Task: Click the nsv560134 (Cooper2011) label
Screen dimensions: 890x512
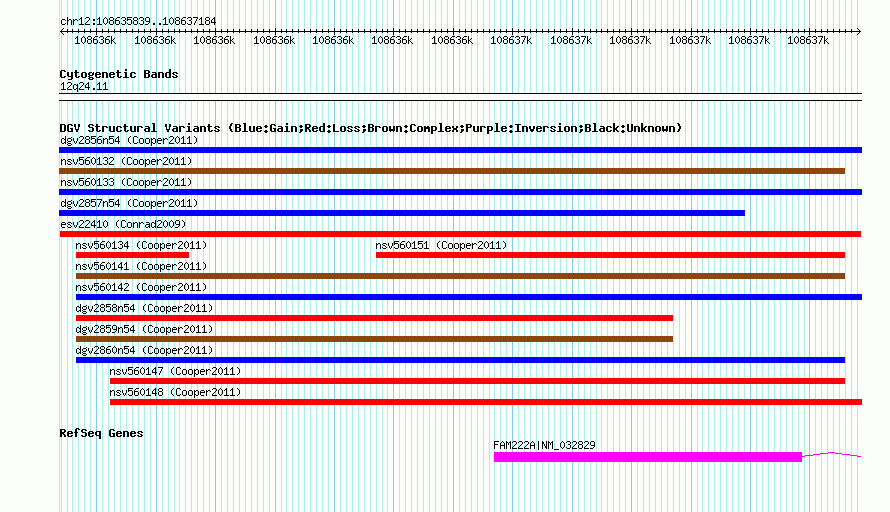Action: (141, 245)
